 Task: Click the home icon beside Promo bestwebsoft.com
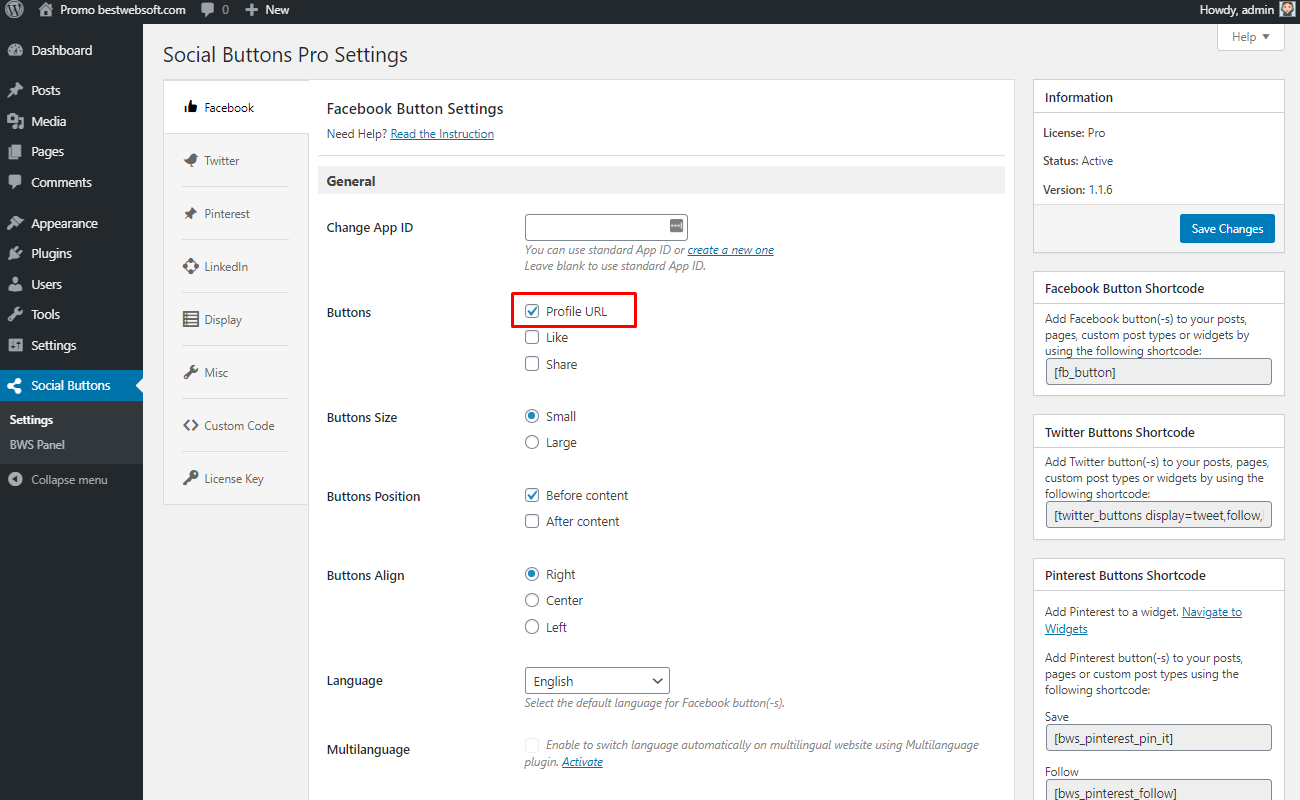[45, 9]
